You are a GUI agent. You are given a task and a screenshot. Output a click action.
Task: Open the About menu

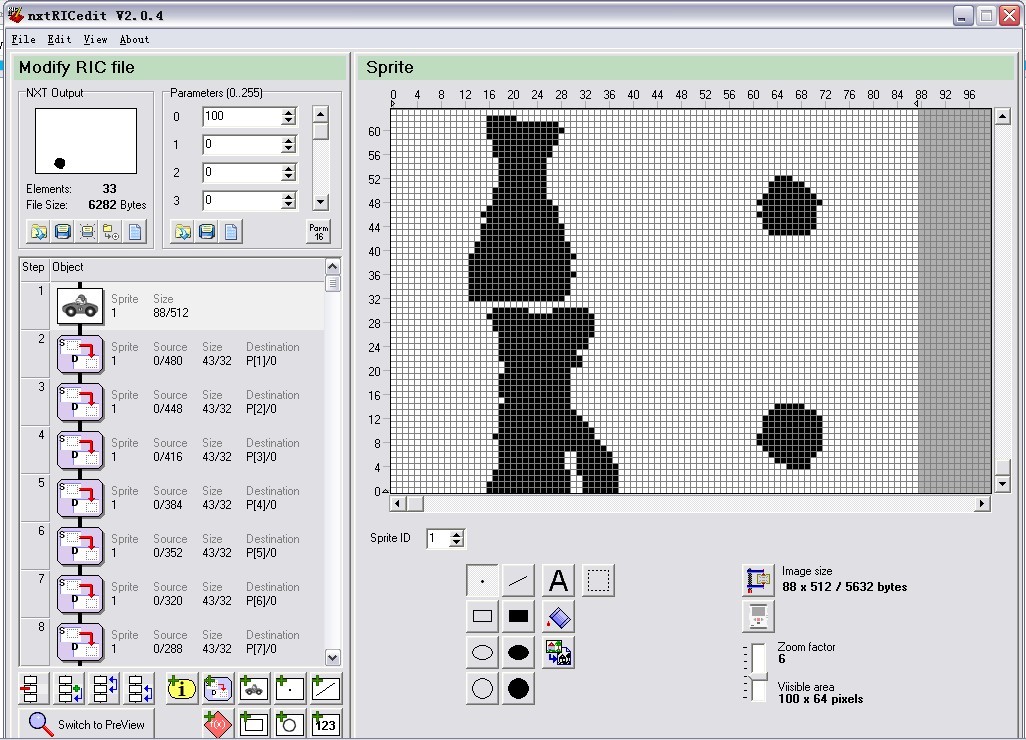pos(134,39)
